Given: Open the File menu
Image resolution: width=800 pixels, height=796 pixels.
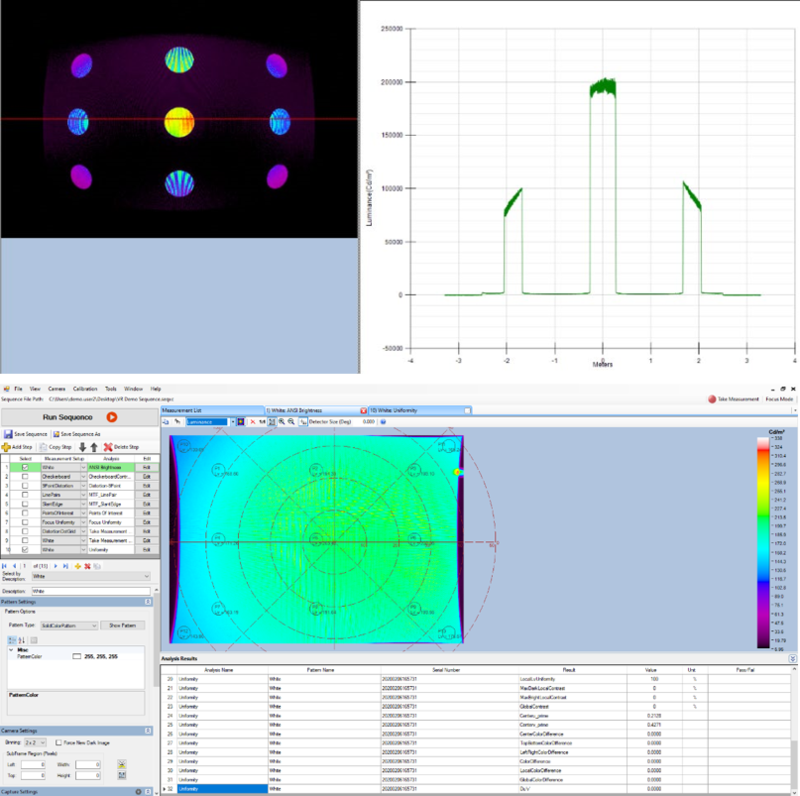Looking at the screenshot, I should click(x=18, y=389).
